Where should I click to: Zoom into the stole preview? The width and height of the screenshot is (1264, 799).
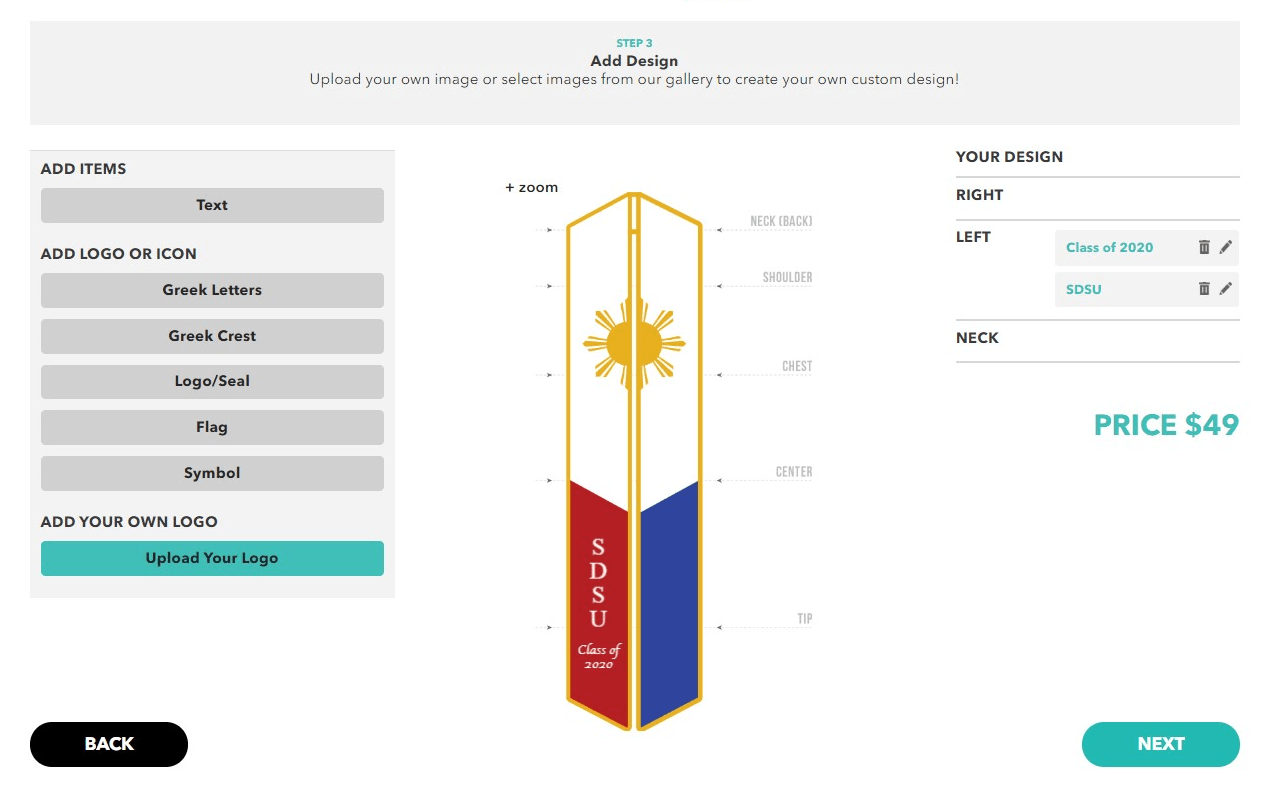(x=532, y=187)
